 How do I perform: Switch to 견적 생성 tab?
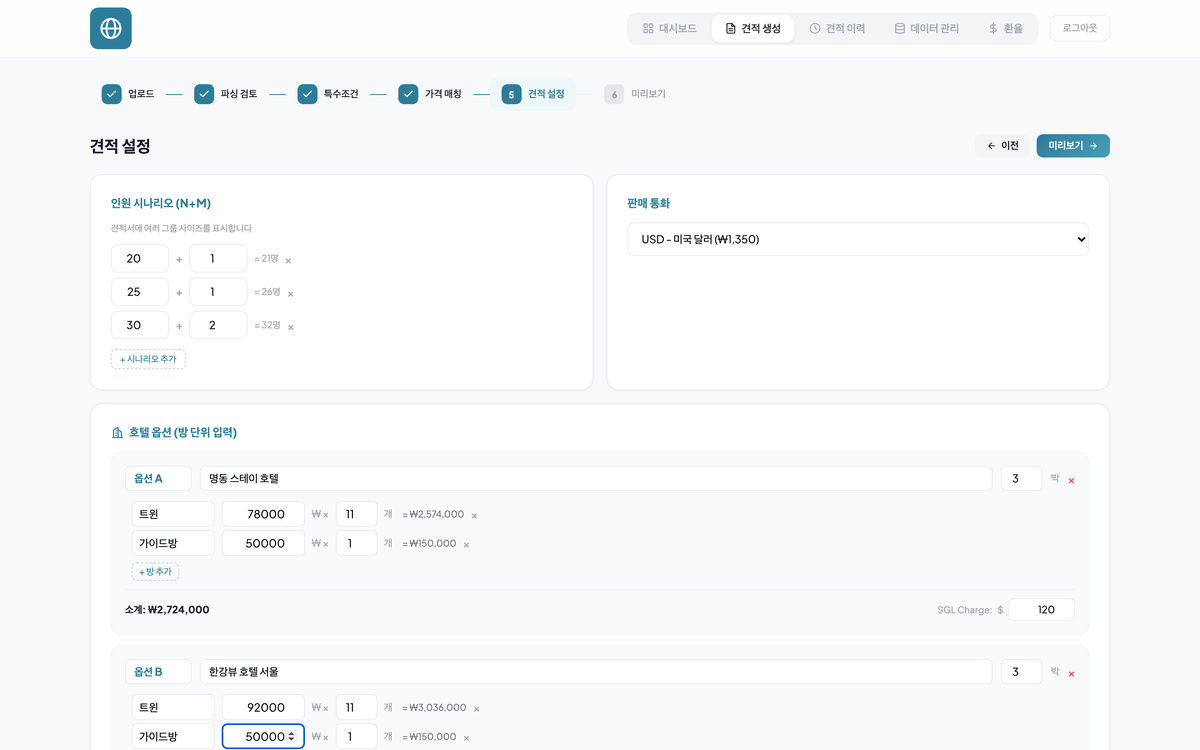(753, 28)
